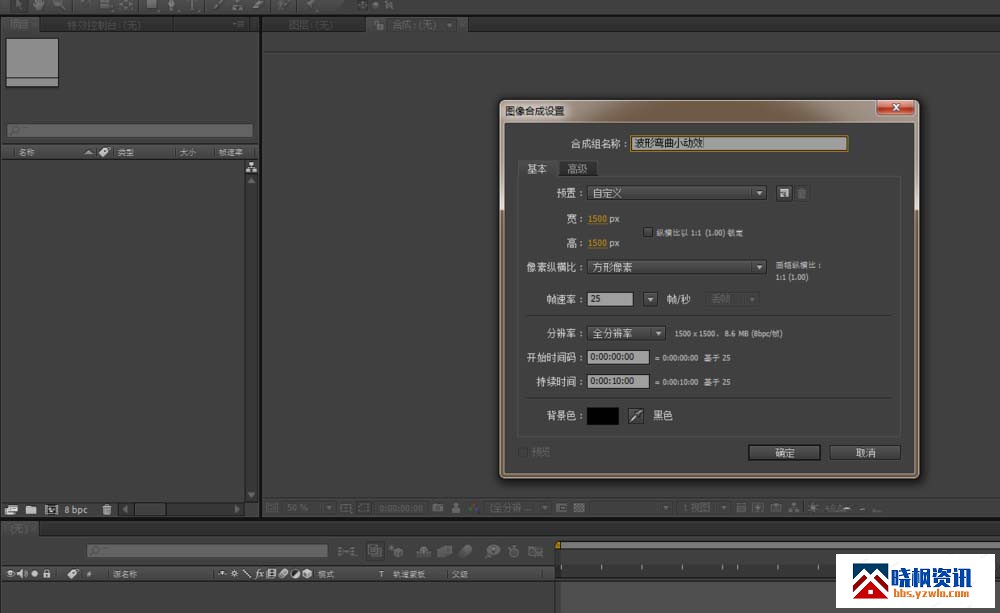
Task: Open the viewer 50% magnification dropdown
Action: (x=309, y=508)
